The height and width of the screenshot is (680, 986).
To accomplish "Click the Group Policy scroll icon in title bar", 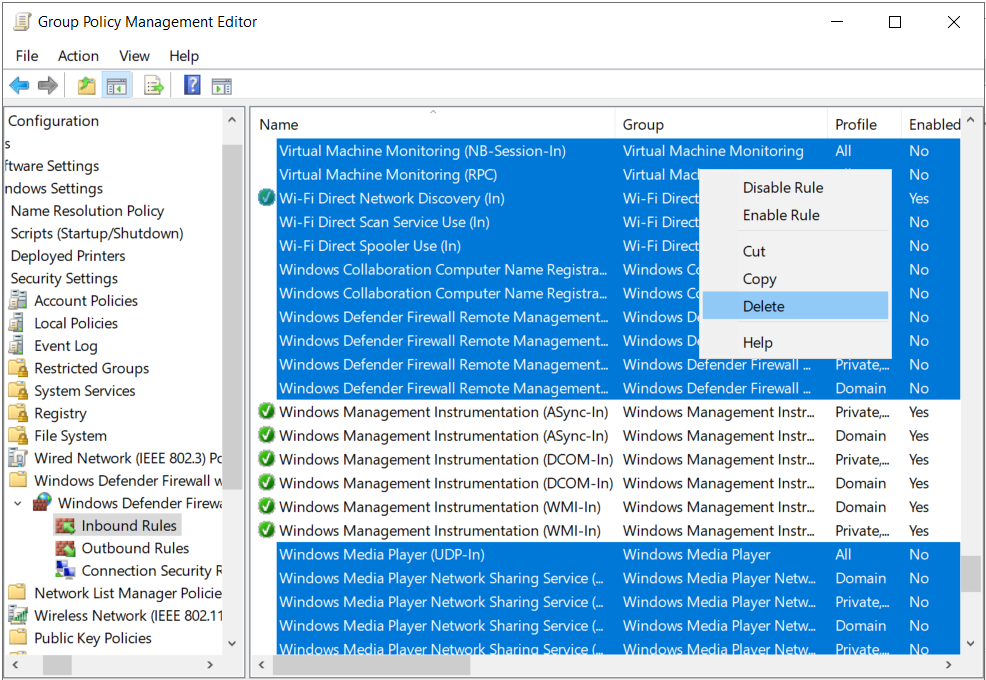I will [x=22, y=21].
